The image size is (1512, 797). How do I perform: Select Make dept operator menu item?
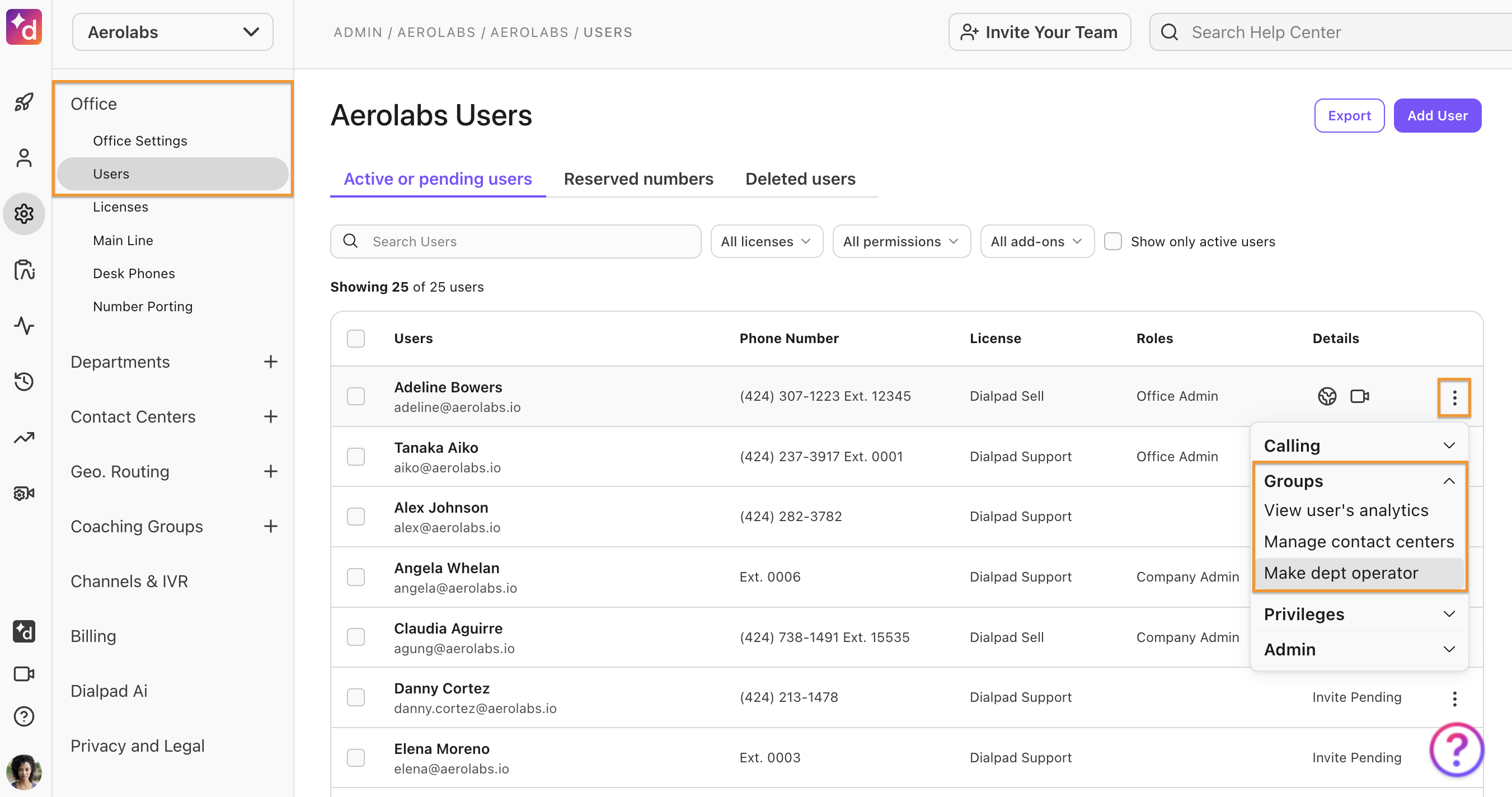click(1359, 573)
